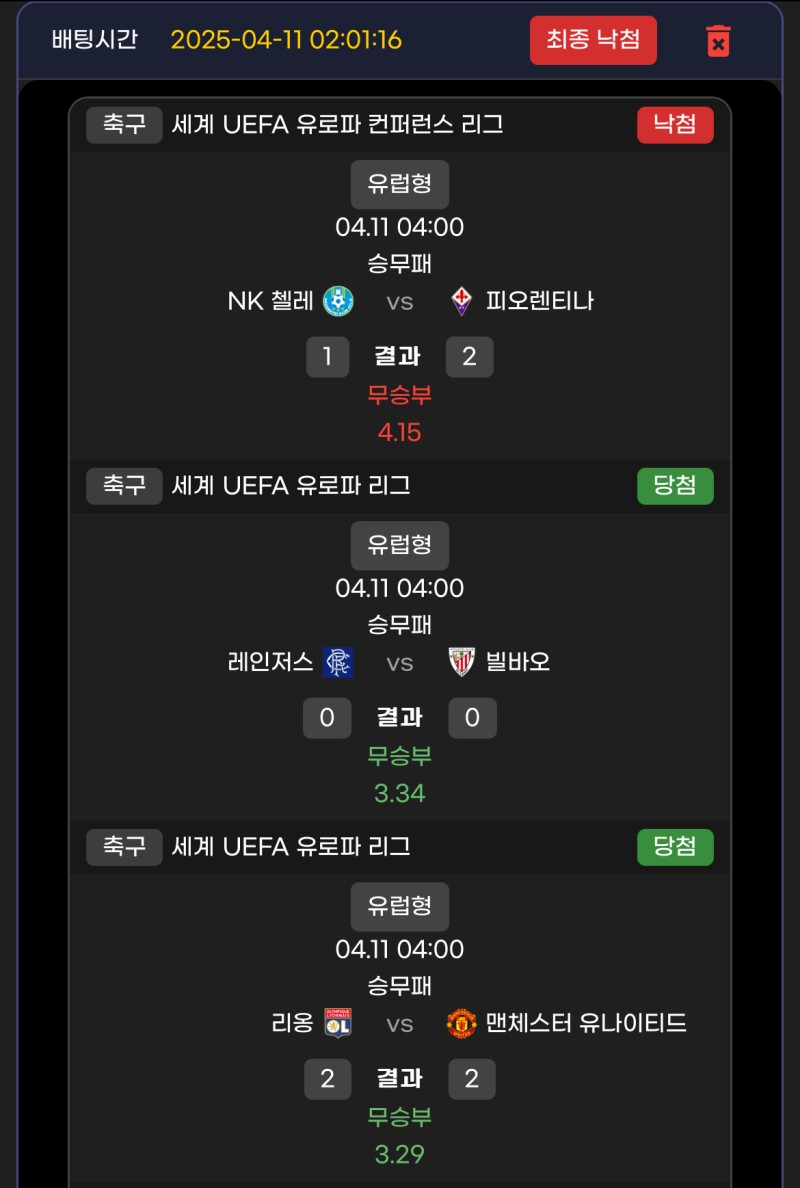Click the 유럽형 label for Rangers match
This screenshot has height=1188, width=800.
point(400,545)
